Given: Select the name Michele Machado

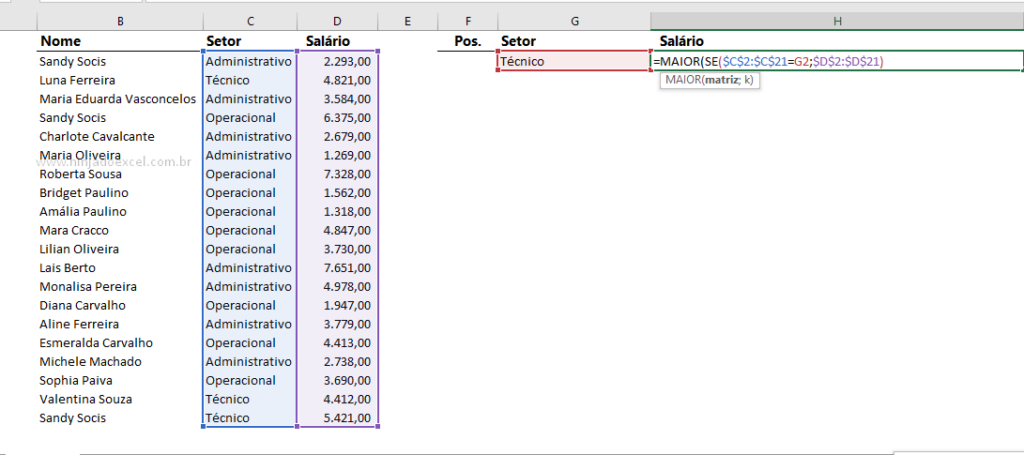Looking at the screenshot, I should pos(90,362).
